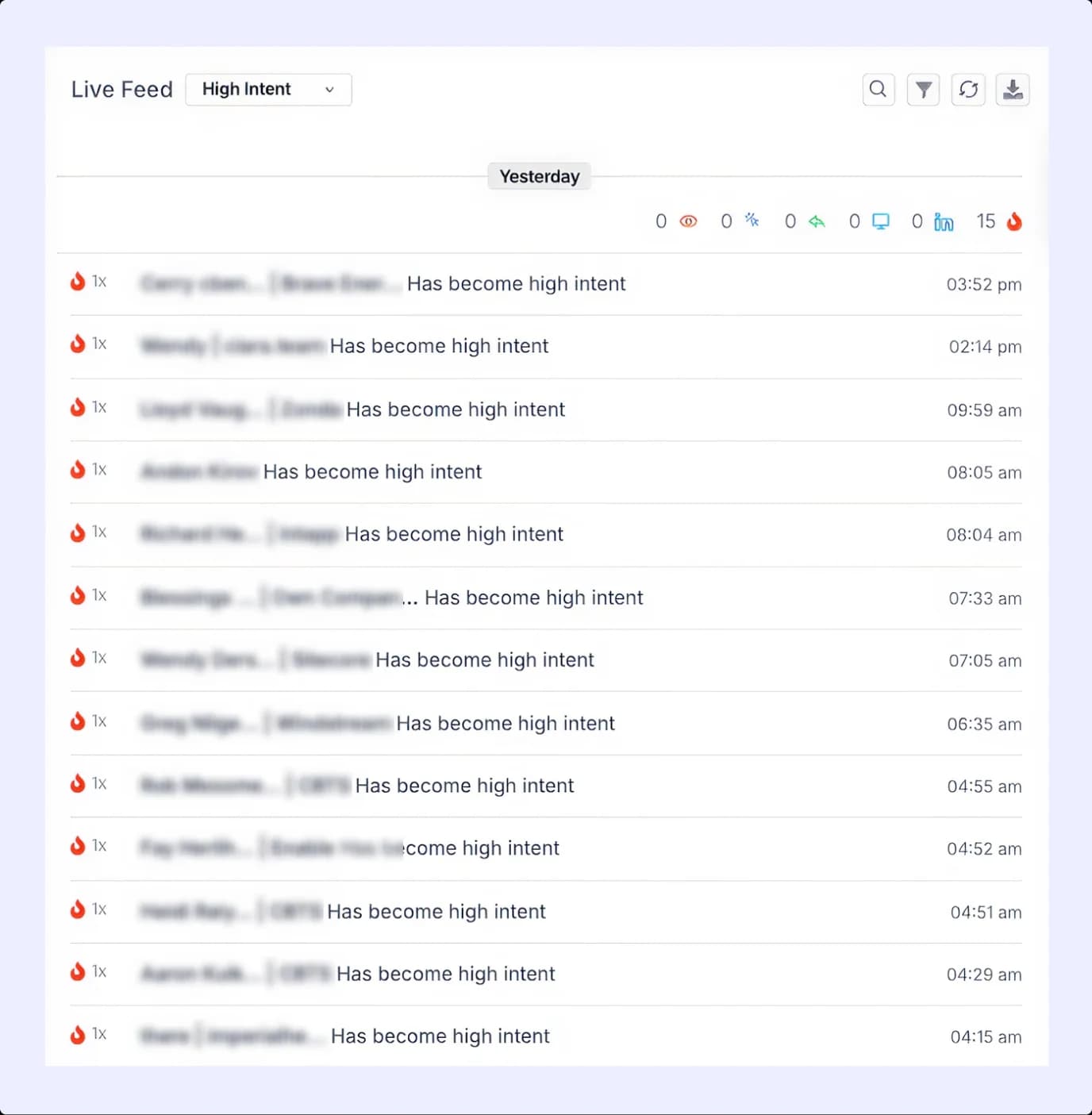
Task: Click the 07:33 am timestamp
Action: tap(984, 598)
